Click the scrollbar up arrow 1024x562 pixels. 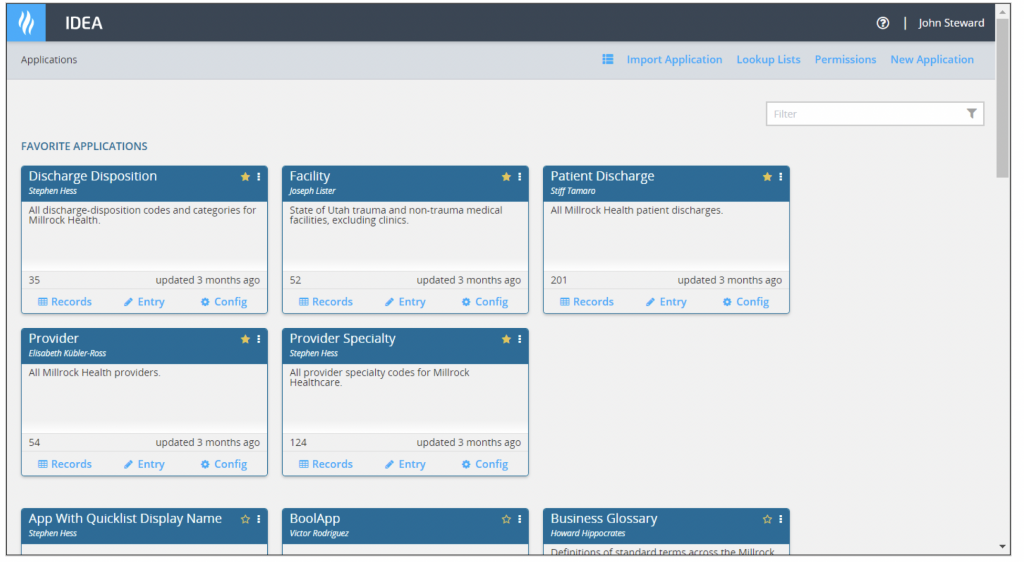[x=1002, y=12]
